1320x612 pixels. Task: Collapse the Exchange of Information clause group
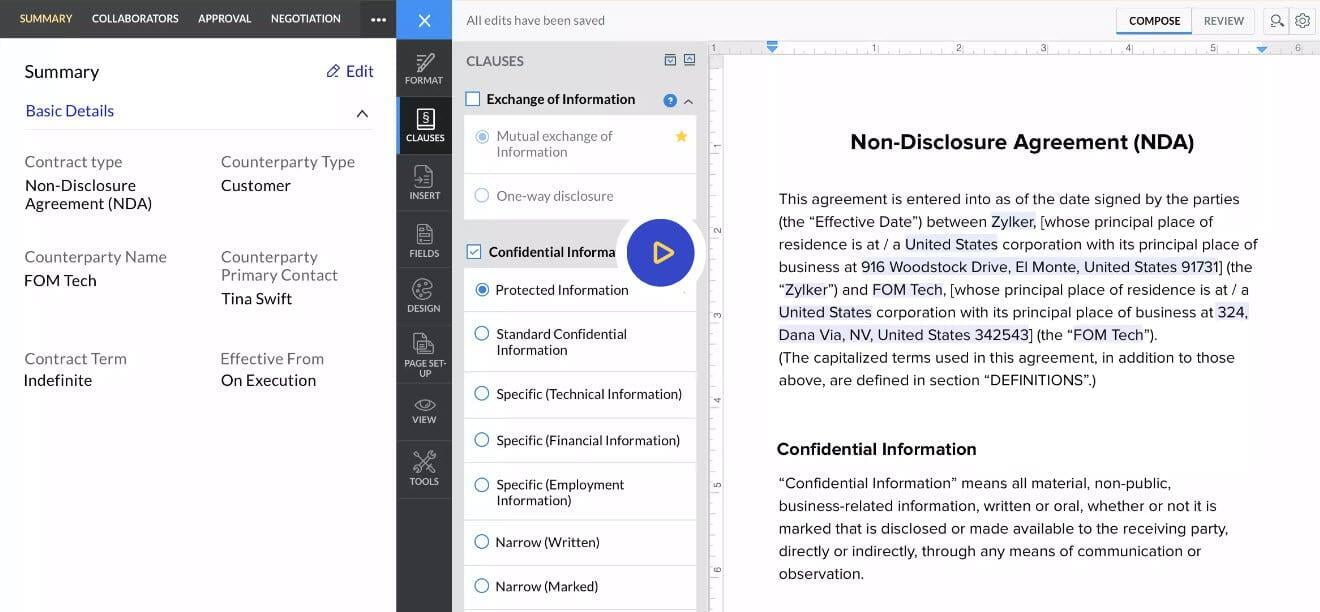(688, 101)
